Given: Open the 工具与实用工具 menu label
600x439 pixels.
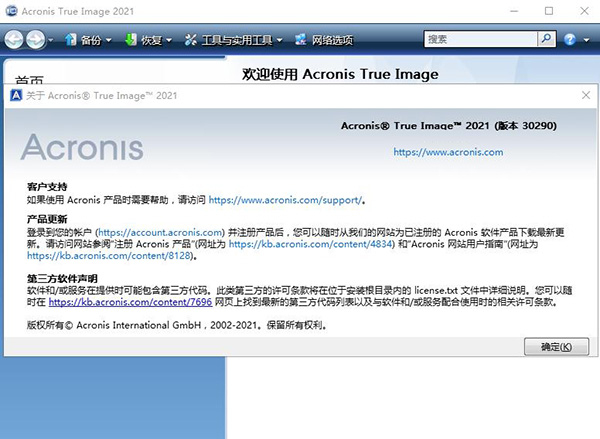Looking at the screenshot, I should [x=237, y=40].
